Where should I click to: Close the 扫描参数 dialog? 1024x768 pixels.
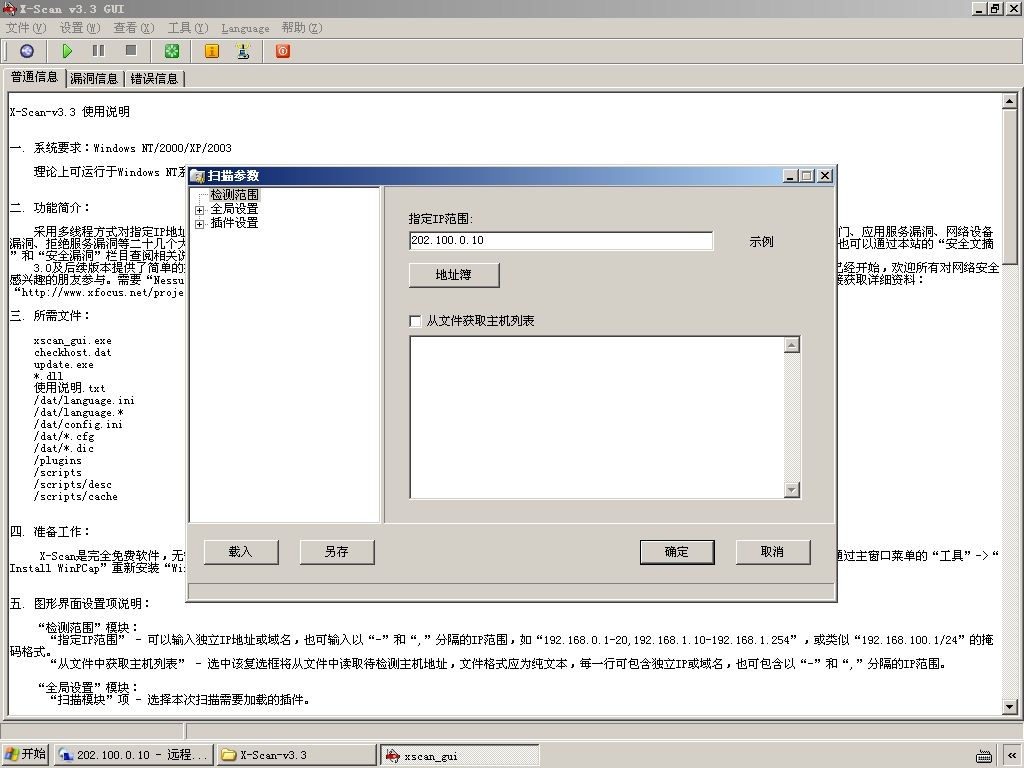coord(825,176)
